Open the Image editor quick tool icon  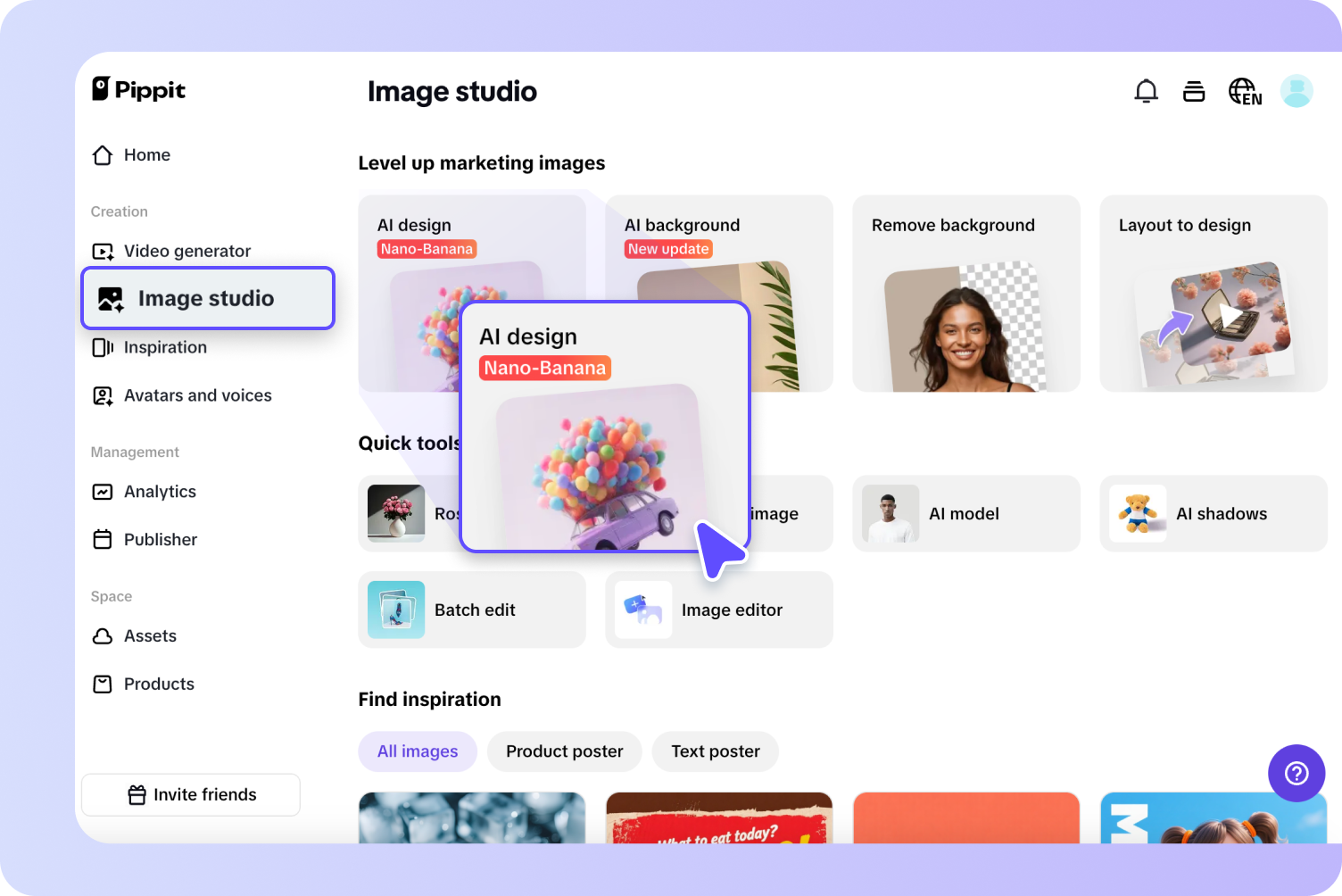643,610
